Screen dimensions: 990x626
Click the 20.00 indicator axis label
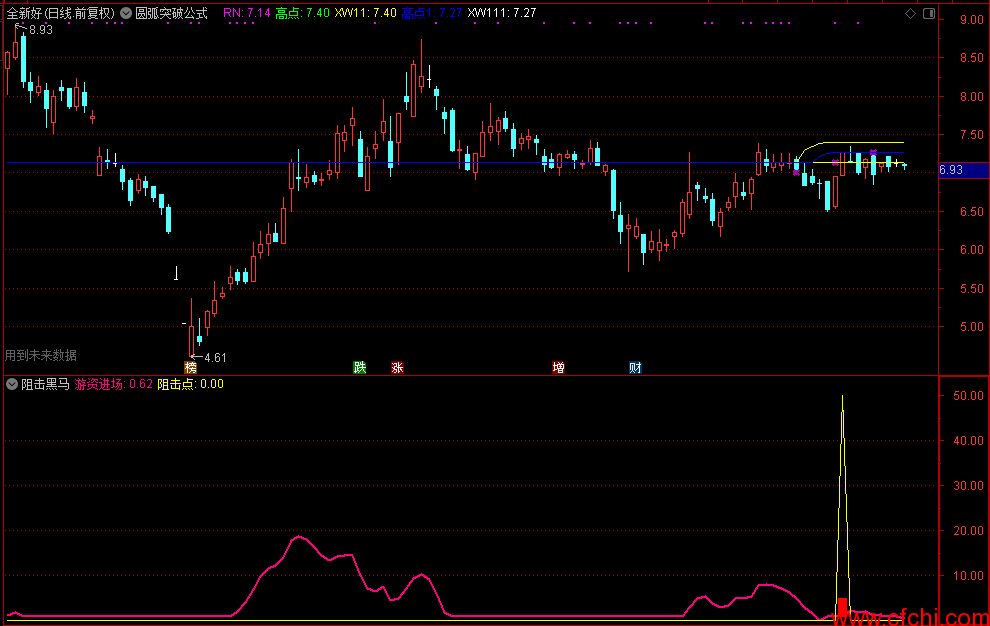pyautogui.click(x=969, y=531)
